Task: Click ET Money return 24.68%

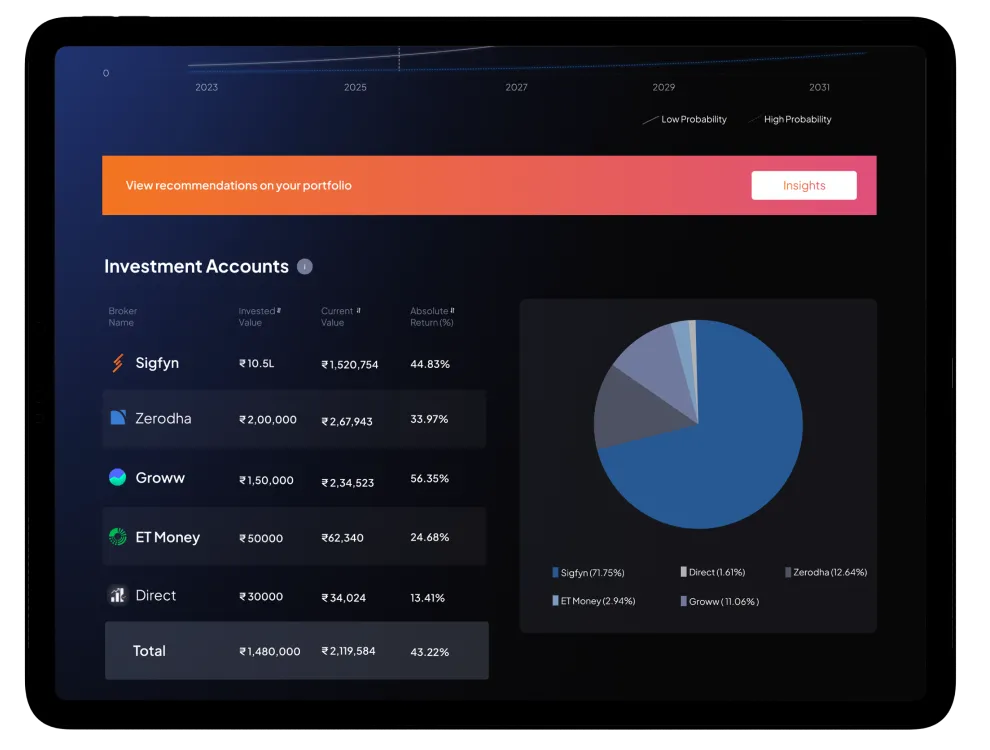Action: pos(429,537)
